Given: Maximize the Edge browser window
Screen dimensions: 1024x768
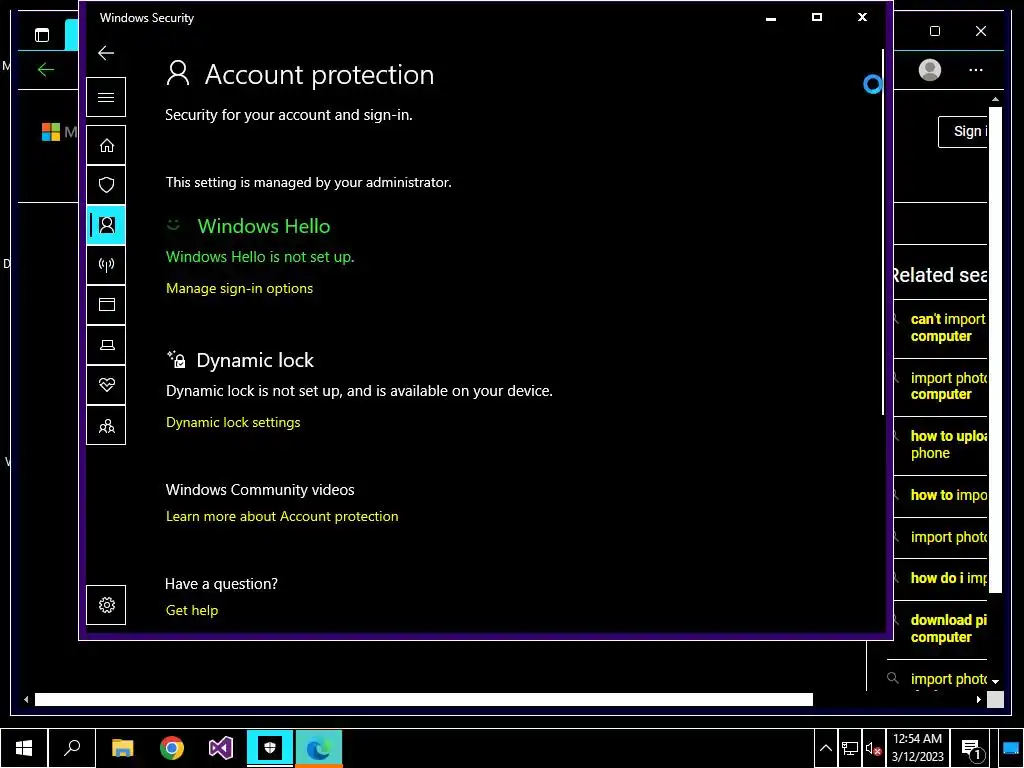Looking at the screenshot, I should [x=935, y=31].
